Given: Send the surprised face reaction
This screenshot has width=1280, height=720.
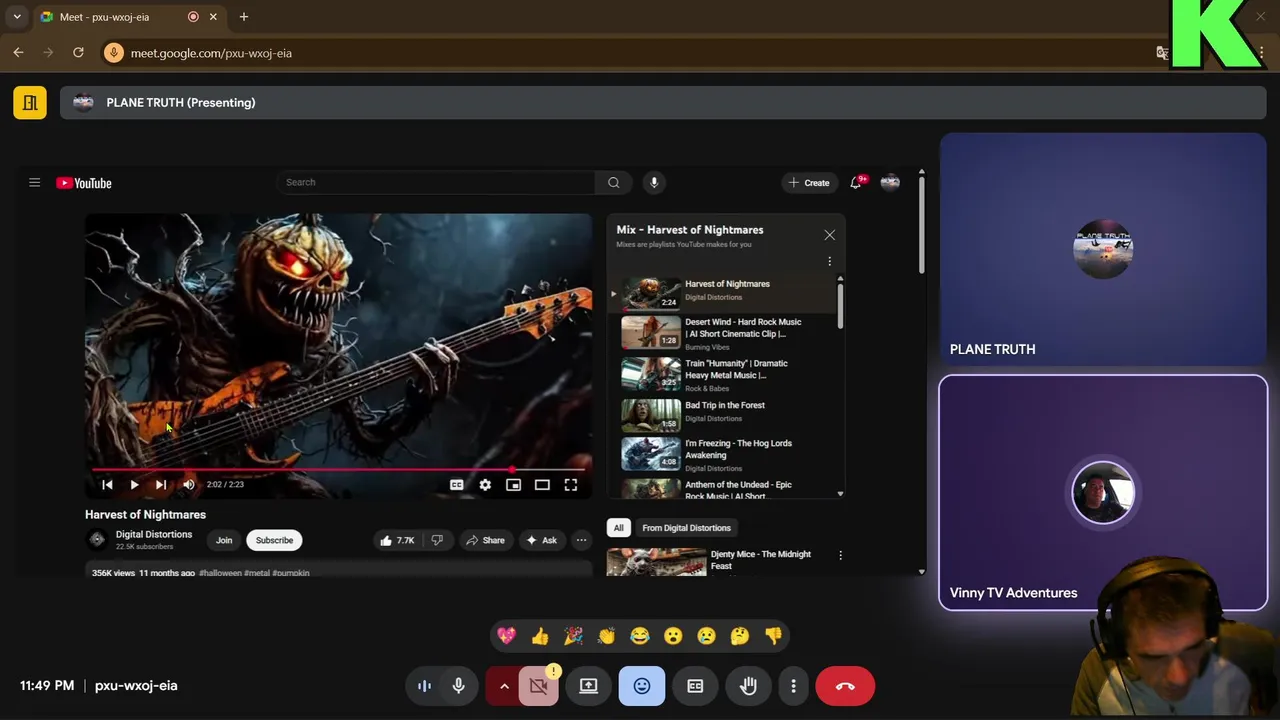Looking at the screenshot, I should click(x=673, y=636).
